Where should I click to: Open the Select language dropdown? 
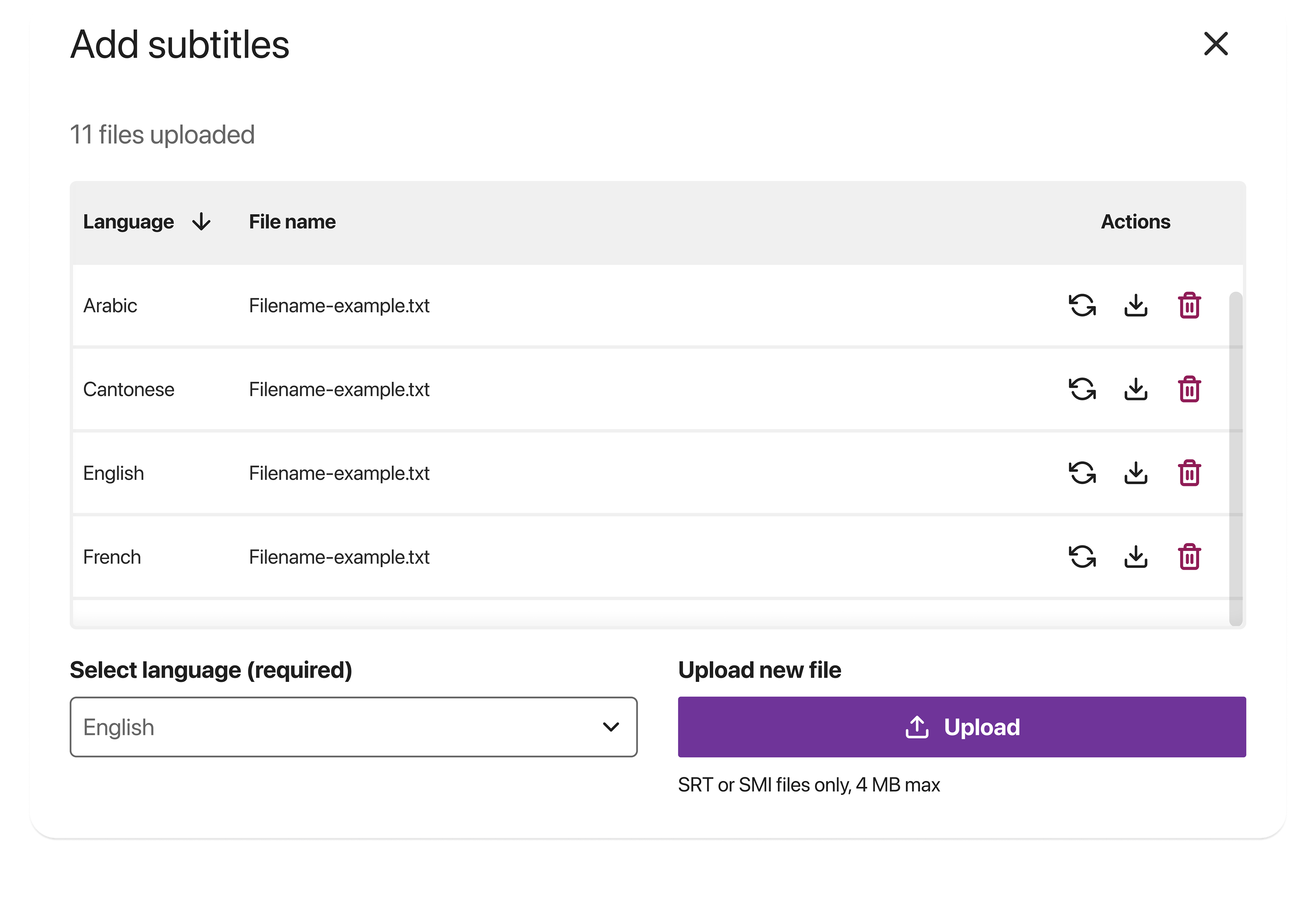point(353,727)
